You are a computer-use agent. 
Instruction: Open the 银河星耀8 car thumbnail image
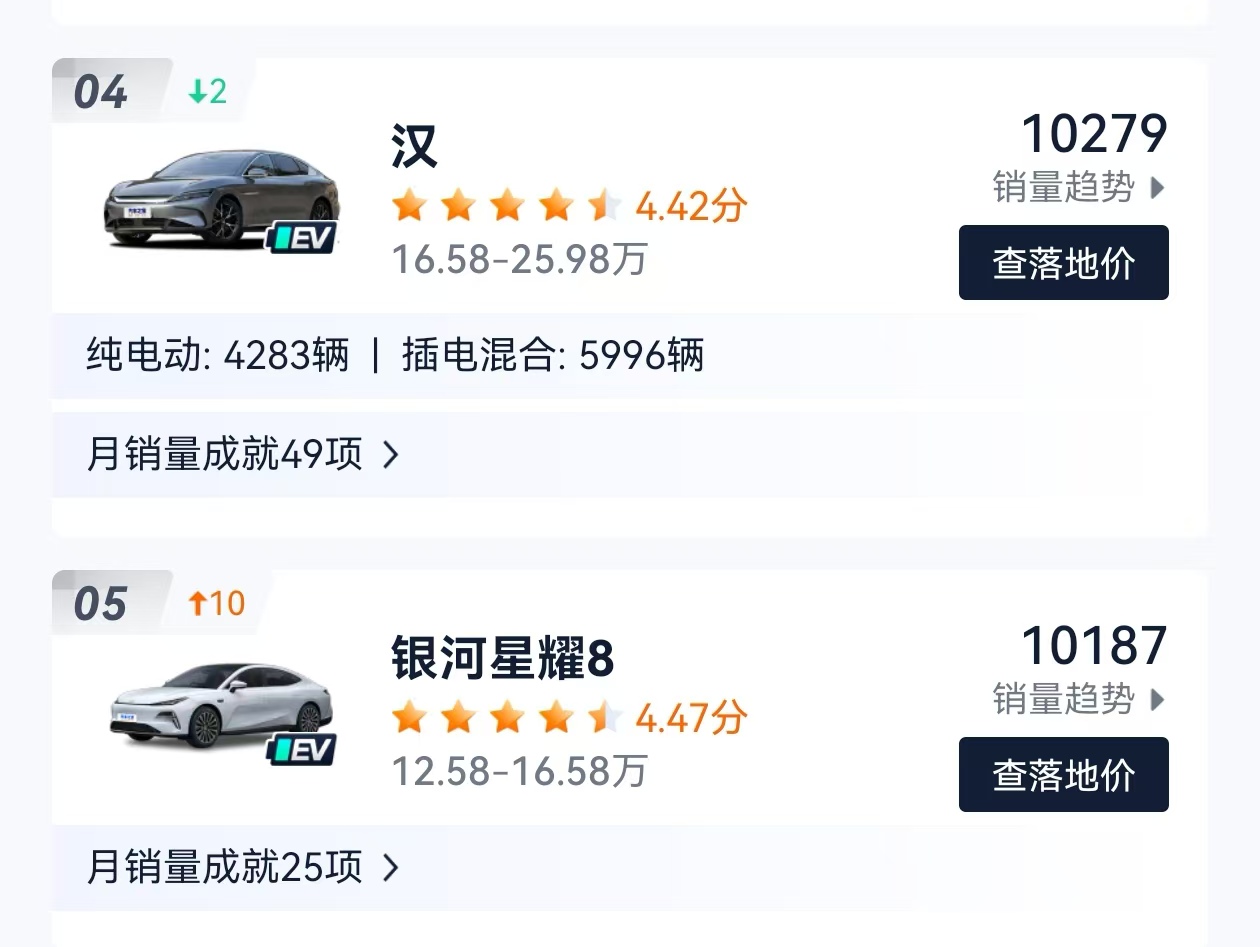coord(221,710)
